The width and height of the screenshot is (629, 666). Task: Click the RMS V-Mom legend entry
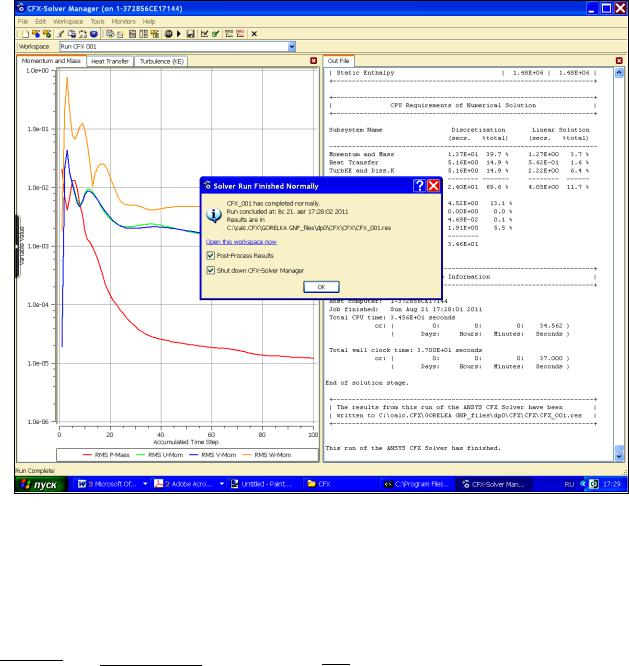[x=212, y=454]
